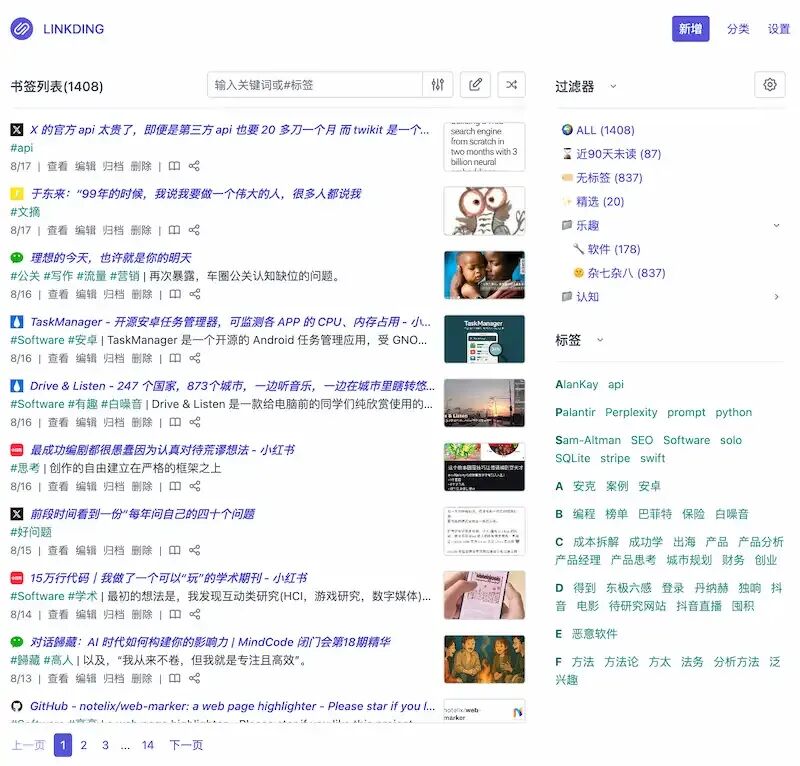Image resolution: width=800 pixels, height=766 pixels.
Task: Select the Perplexity tag
Action: click(x=631, y=412)
